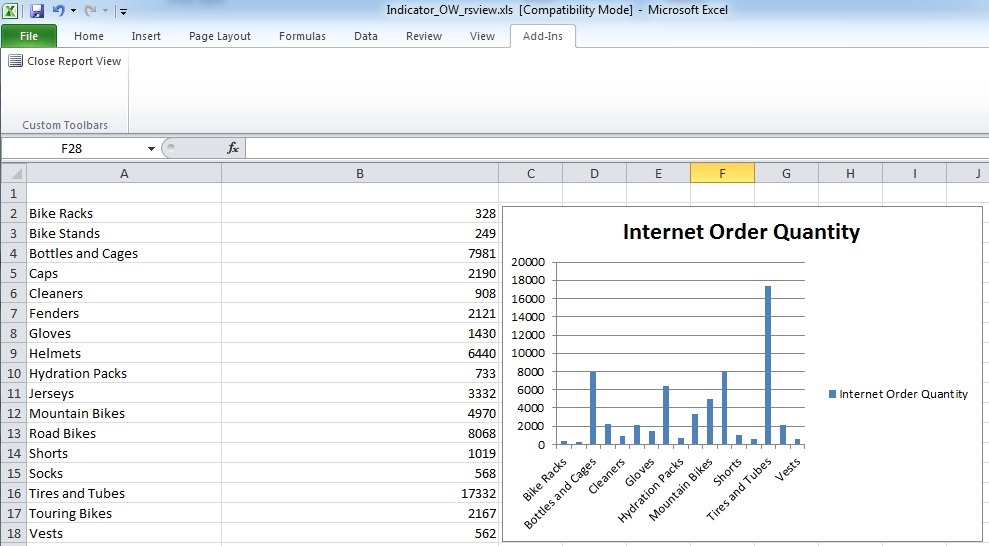Click the Excel application icon in title bar
Viewport: 989px width, 546px height.
(10, 11)
